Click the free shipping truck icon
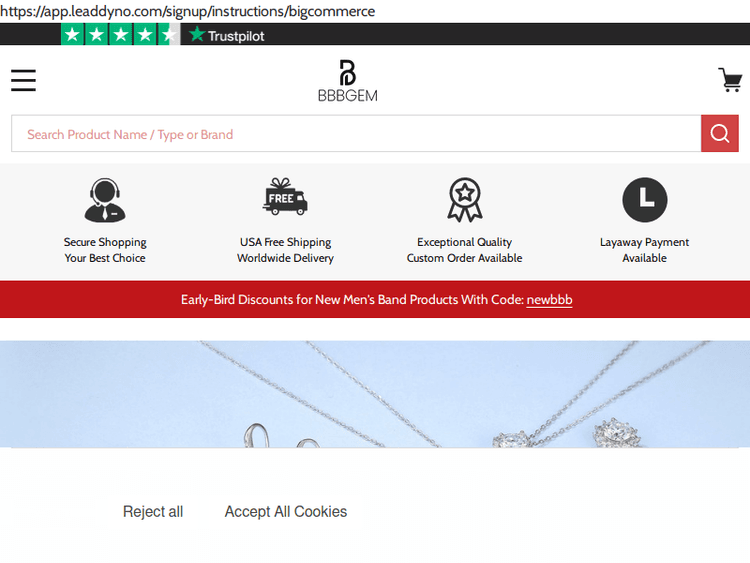This screenshot has height=563, width=750. [285, 198]
